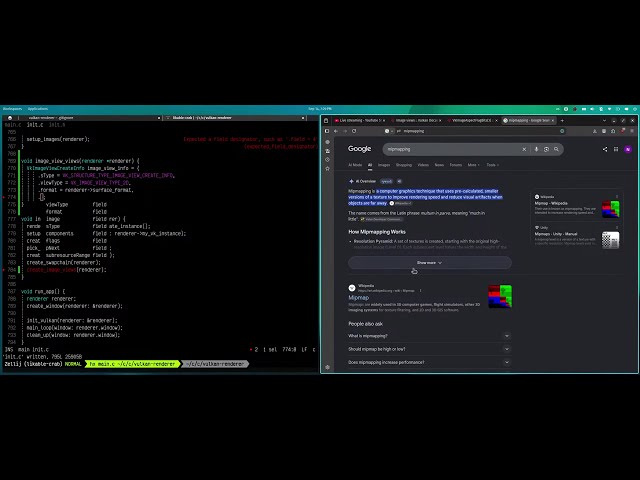
Task: Open three-dot menu on Unity source card
Action: [617, 227]
